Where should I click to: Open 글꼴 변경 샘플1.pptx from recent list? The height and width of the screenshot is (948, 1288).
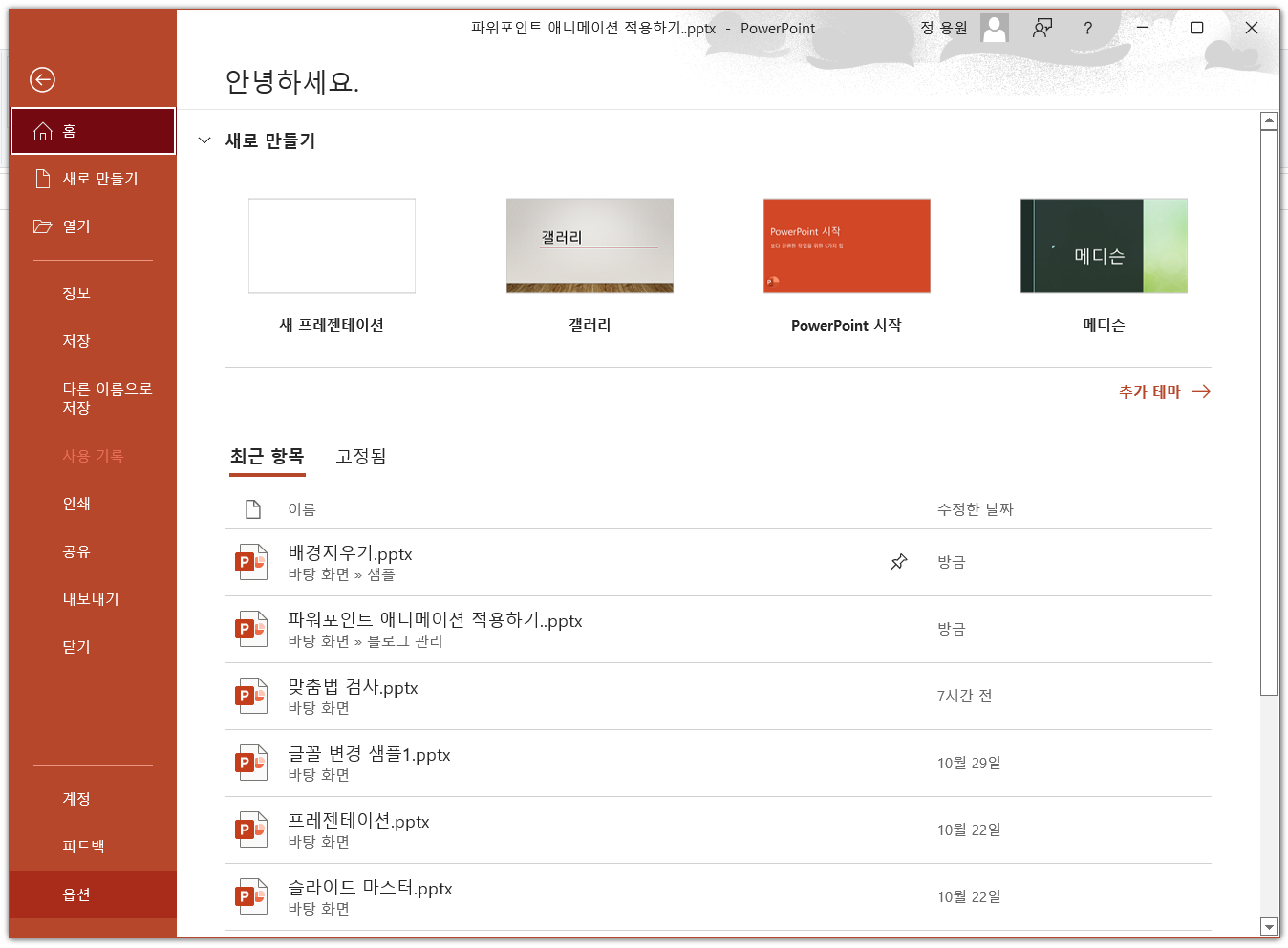718,764
